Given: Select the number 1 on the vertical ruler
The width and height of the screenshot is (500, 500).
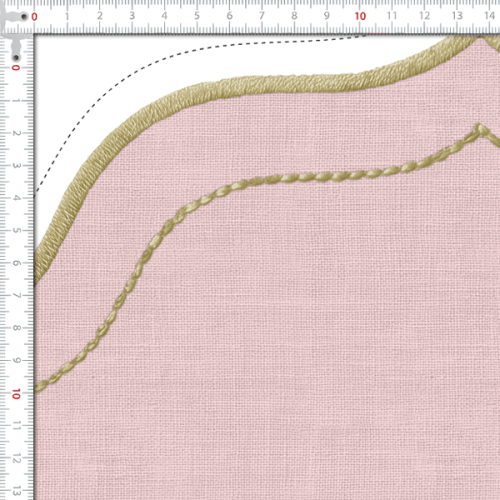Looking at the screenshot, I should click(x=16, y=100).
